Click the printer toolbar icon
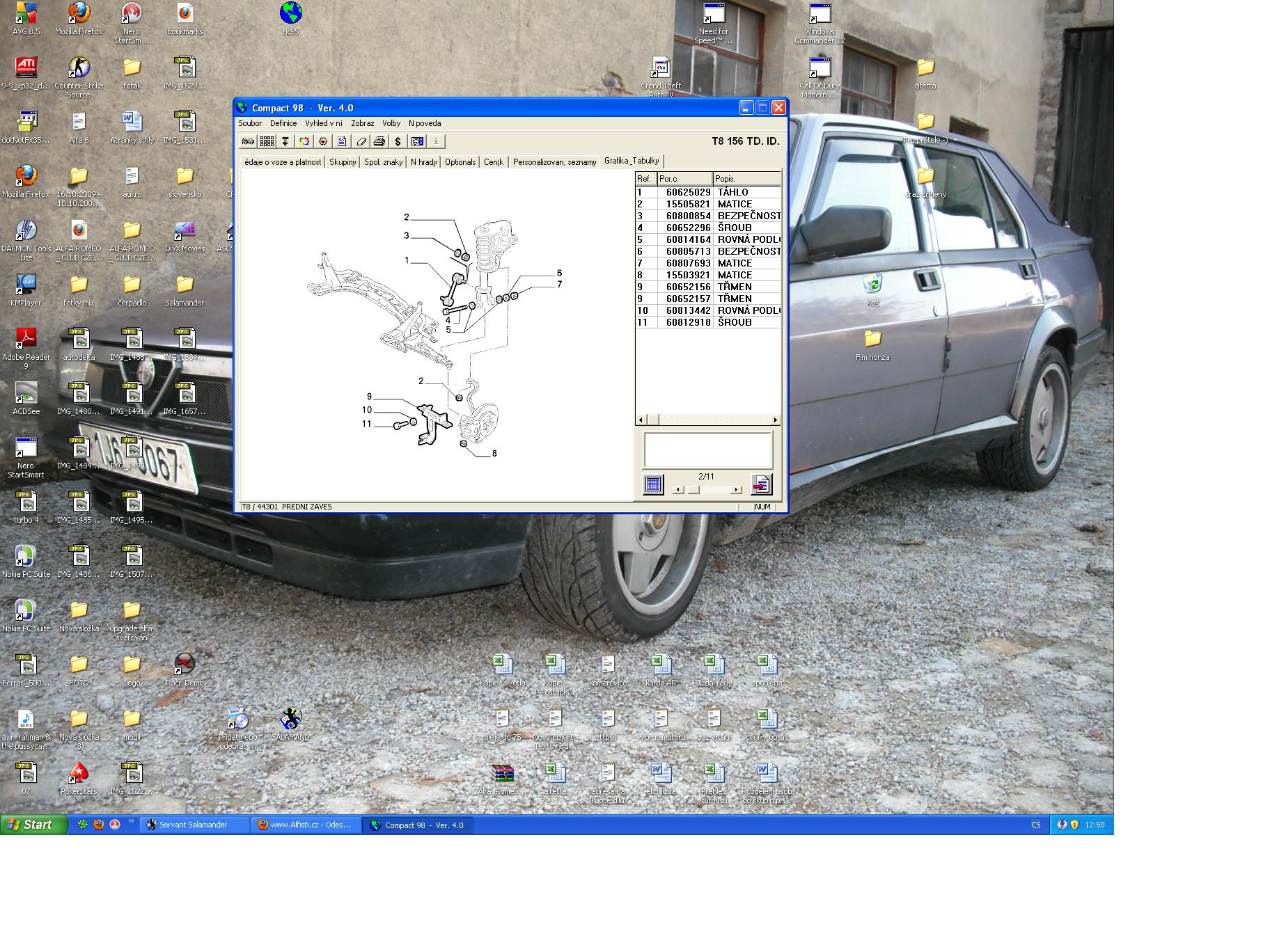This screenshot has height=952, width=1270. 379,141
